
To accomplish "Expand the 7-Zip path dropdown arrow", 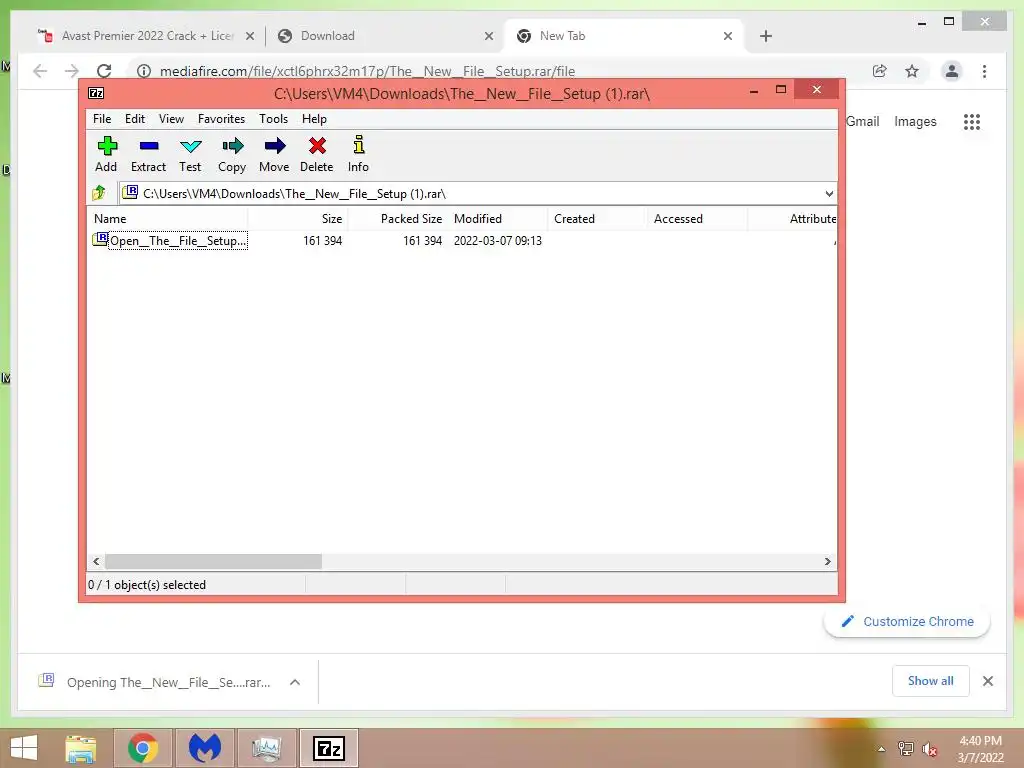I will pyautogui.click(x=829, y=194).
